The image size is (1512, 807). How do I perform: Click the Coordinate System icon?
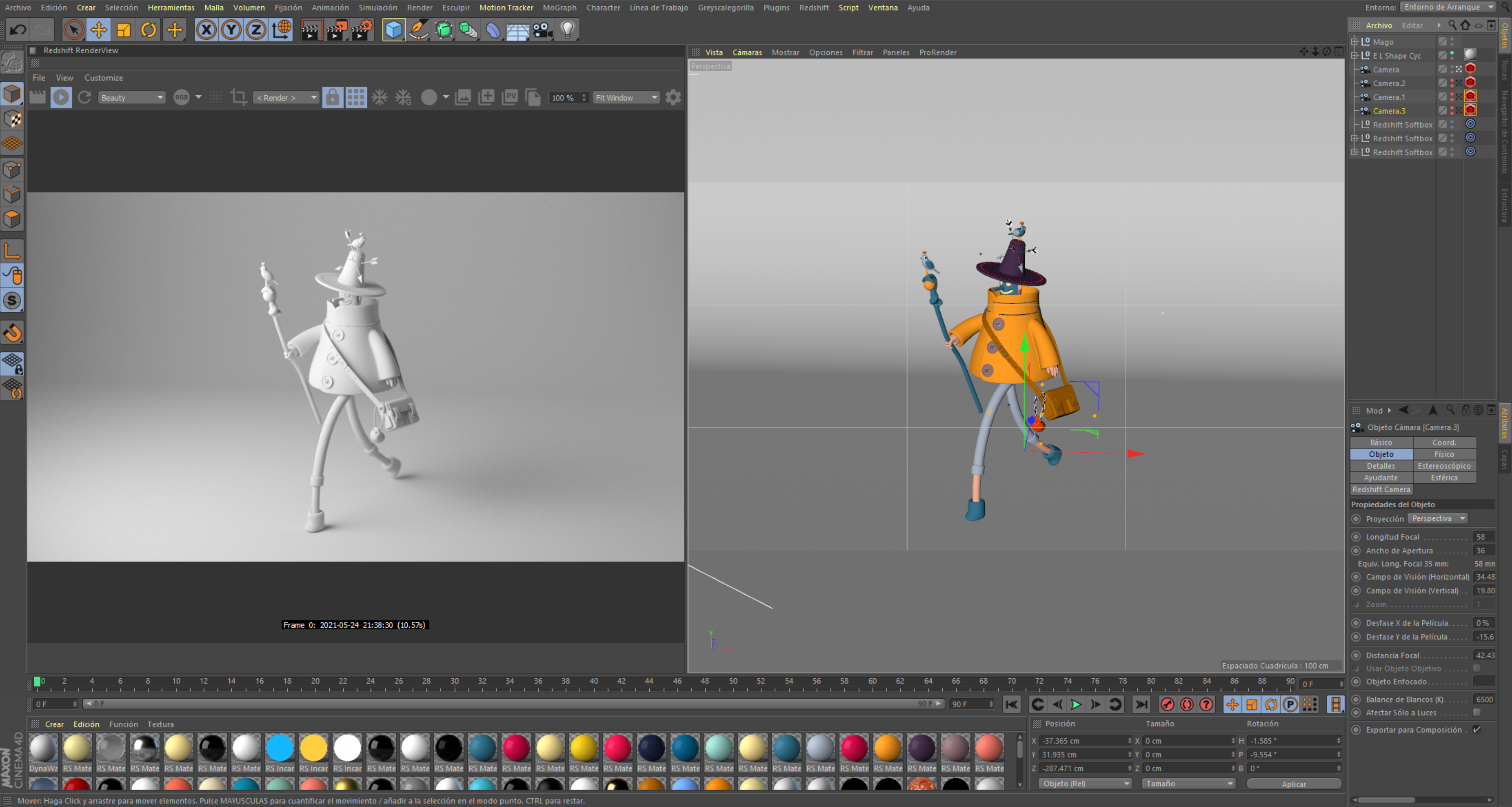tap(282, 30)
